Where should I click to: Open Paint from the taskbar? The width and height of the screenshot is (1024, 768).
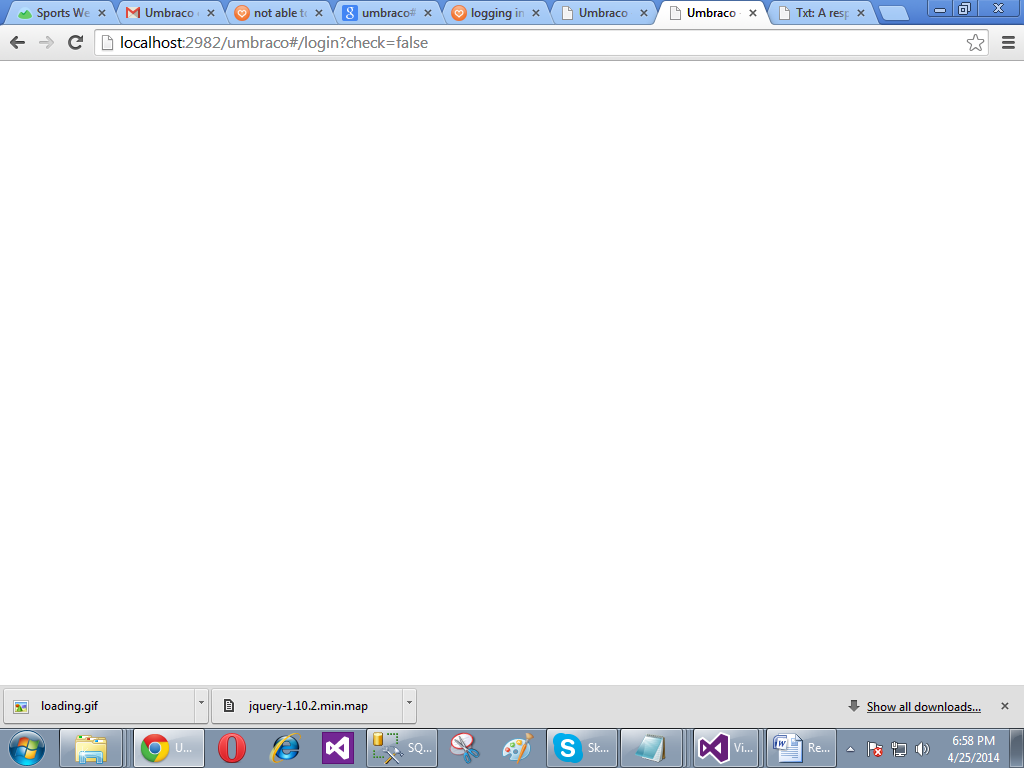[x=517, y=747]
